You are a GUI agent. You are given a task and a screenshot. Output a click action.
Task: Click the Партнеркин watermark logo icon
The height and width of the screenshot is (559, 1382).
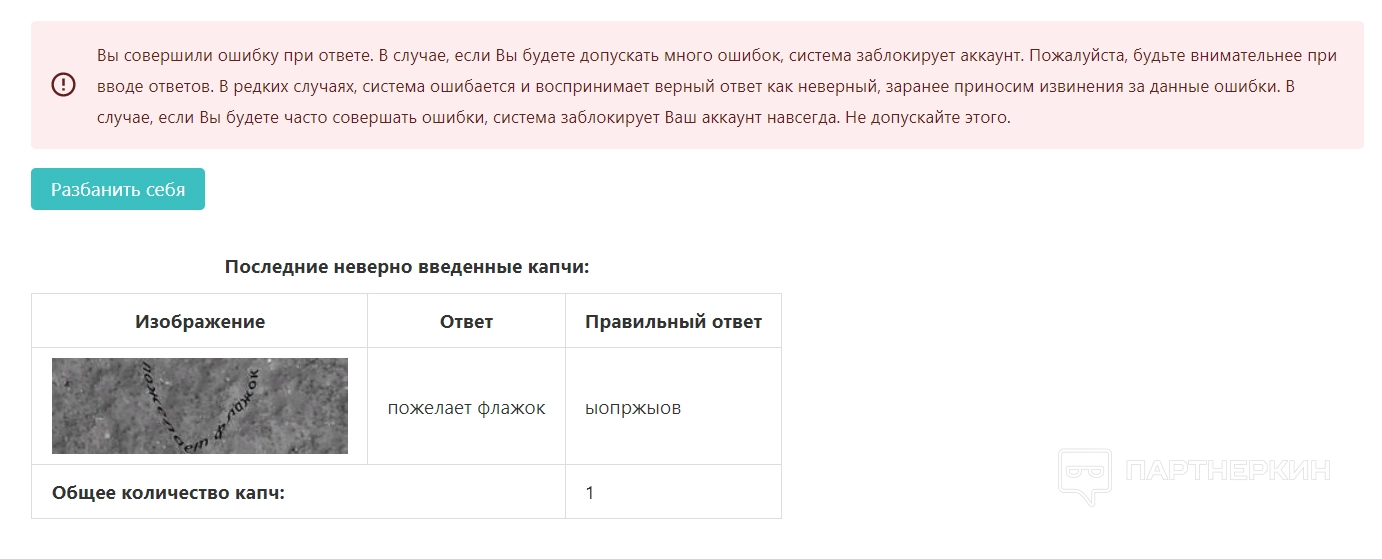tap(1084, 476)
